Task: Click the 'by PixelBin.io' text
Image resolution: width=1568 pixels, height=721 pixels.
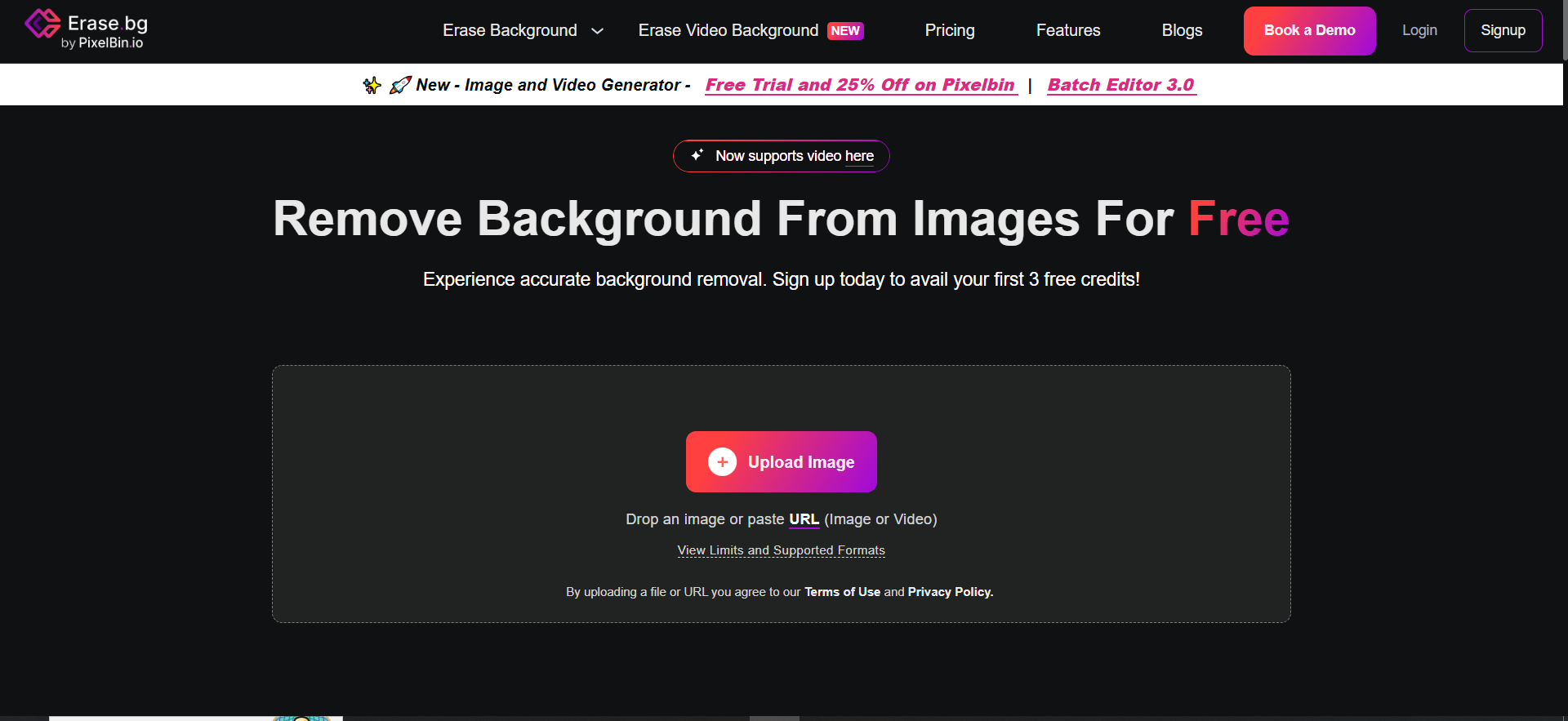Action: [x=102, y=42]
